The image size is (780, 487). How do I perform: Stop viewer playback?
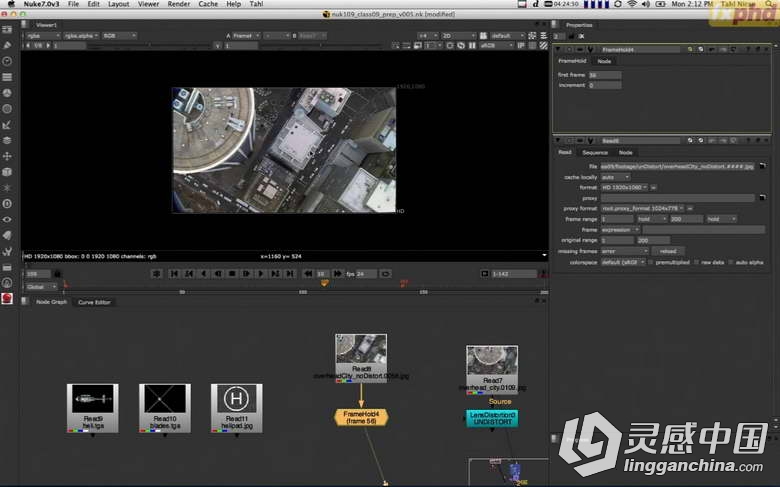click(232, 274)
